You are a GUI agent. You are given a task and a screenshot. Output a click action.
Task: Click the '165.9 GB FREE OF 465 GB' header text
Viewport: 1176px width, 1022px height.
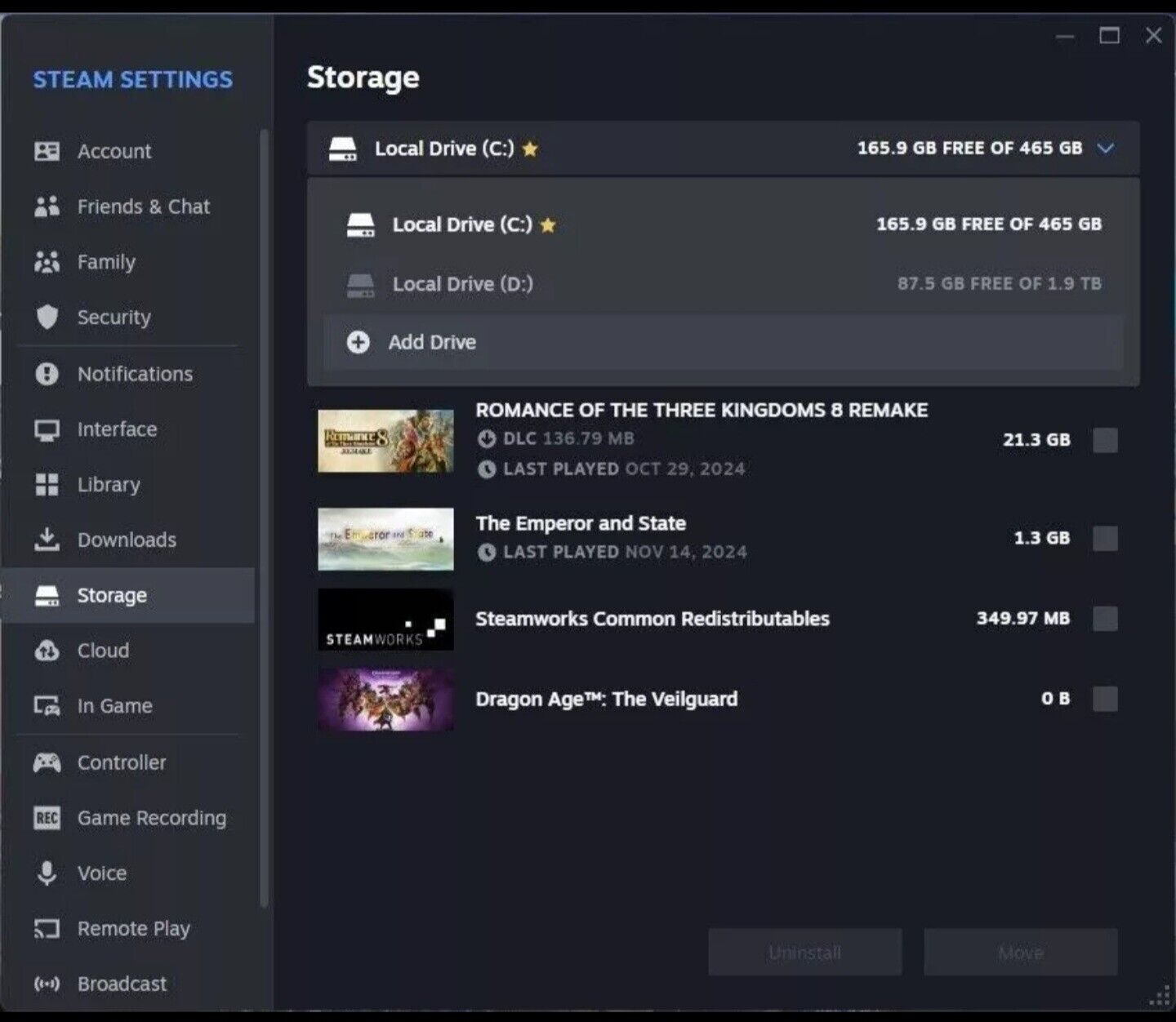[969, 149]
